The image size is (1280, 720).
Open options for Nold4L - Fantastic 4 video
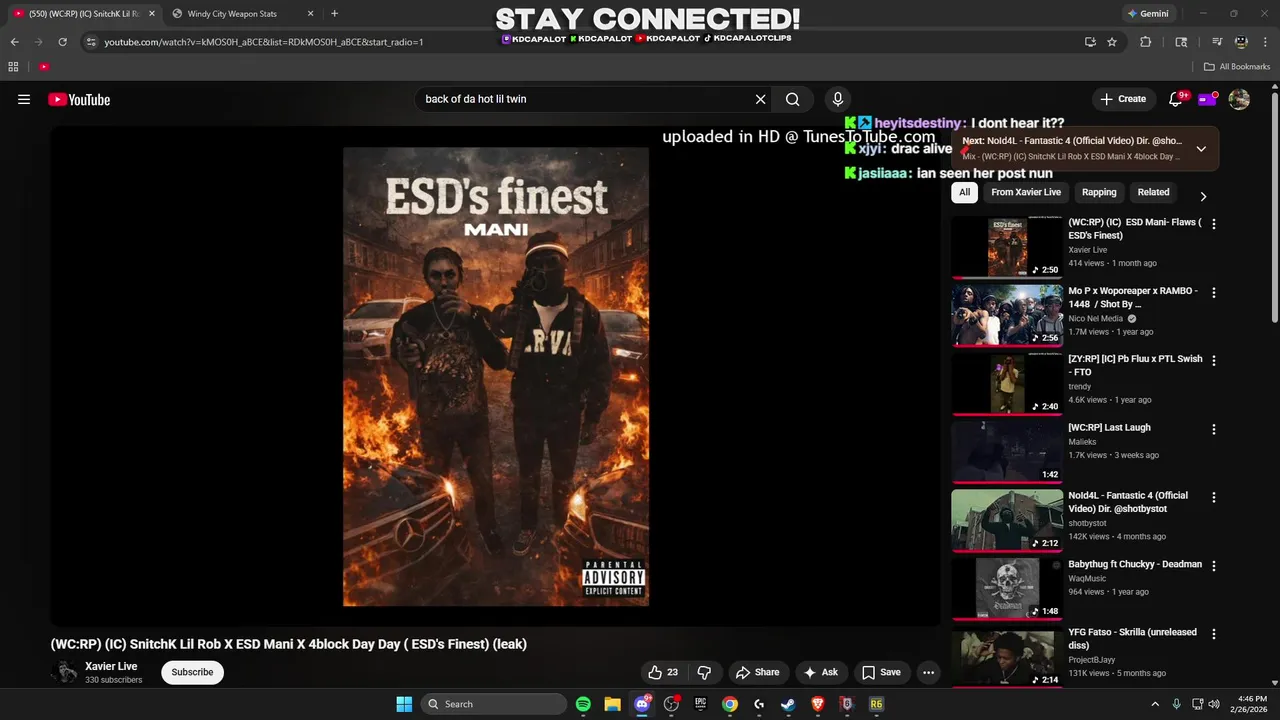(x=1214, y=497)
